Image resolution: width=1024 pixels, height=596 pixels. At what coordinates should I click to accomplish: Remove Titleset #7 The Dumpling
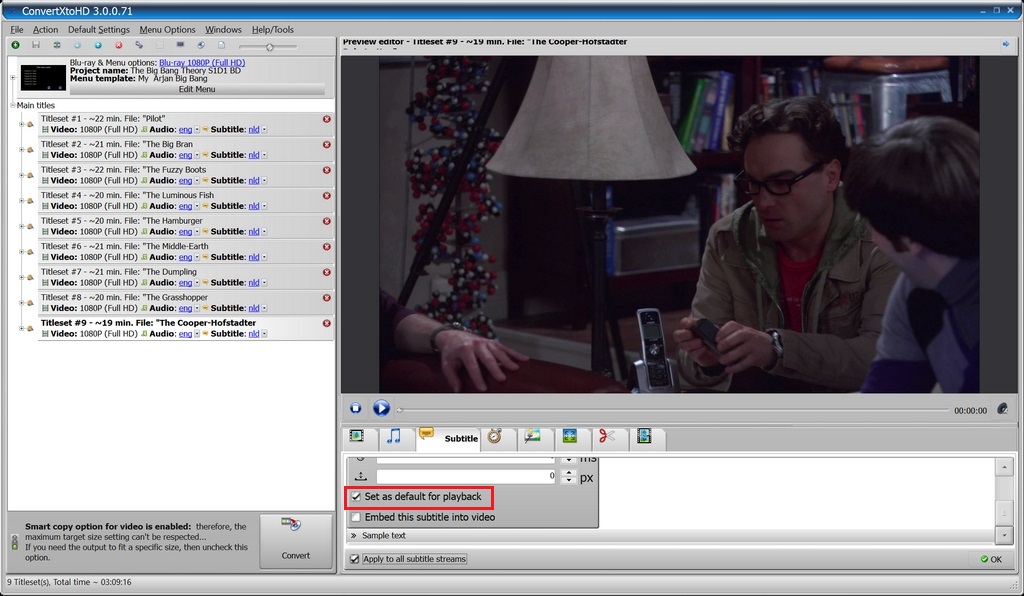(x=327, y=272)
